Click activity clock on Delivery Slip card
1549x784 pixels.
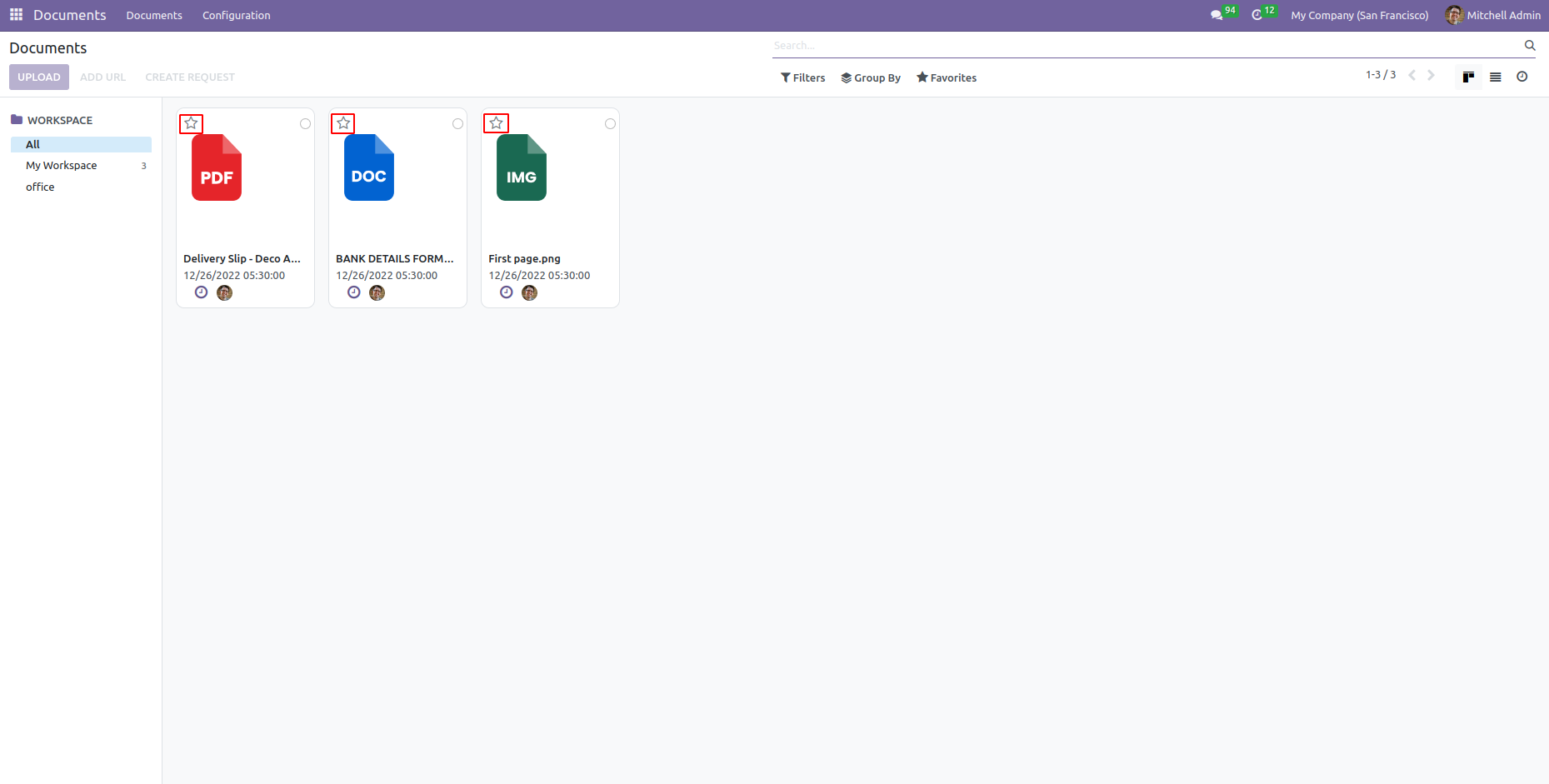tap(201, 292)
